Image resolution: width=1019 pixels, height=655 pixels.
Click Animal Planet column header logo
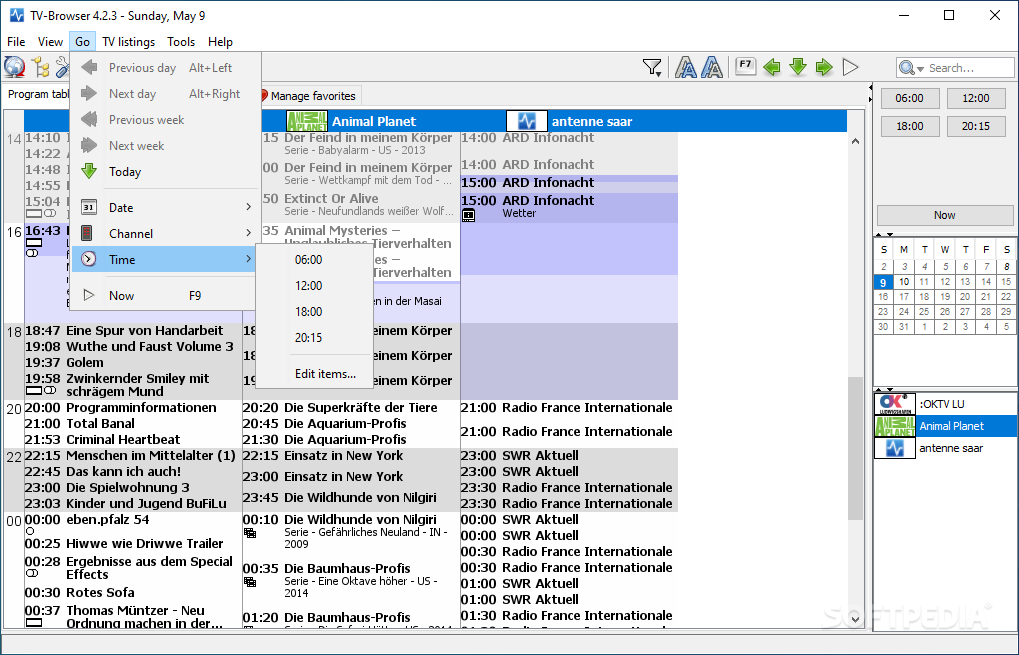tap(307, 121)
